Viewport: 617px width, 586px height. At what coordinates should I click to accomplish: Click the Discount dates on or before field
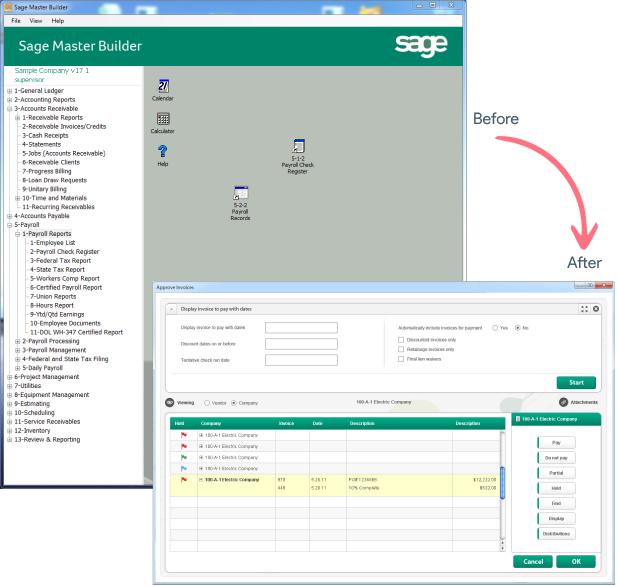tap(301, 344)
